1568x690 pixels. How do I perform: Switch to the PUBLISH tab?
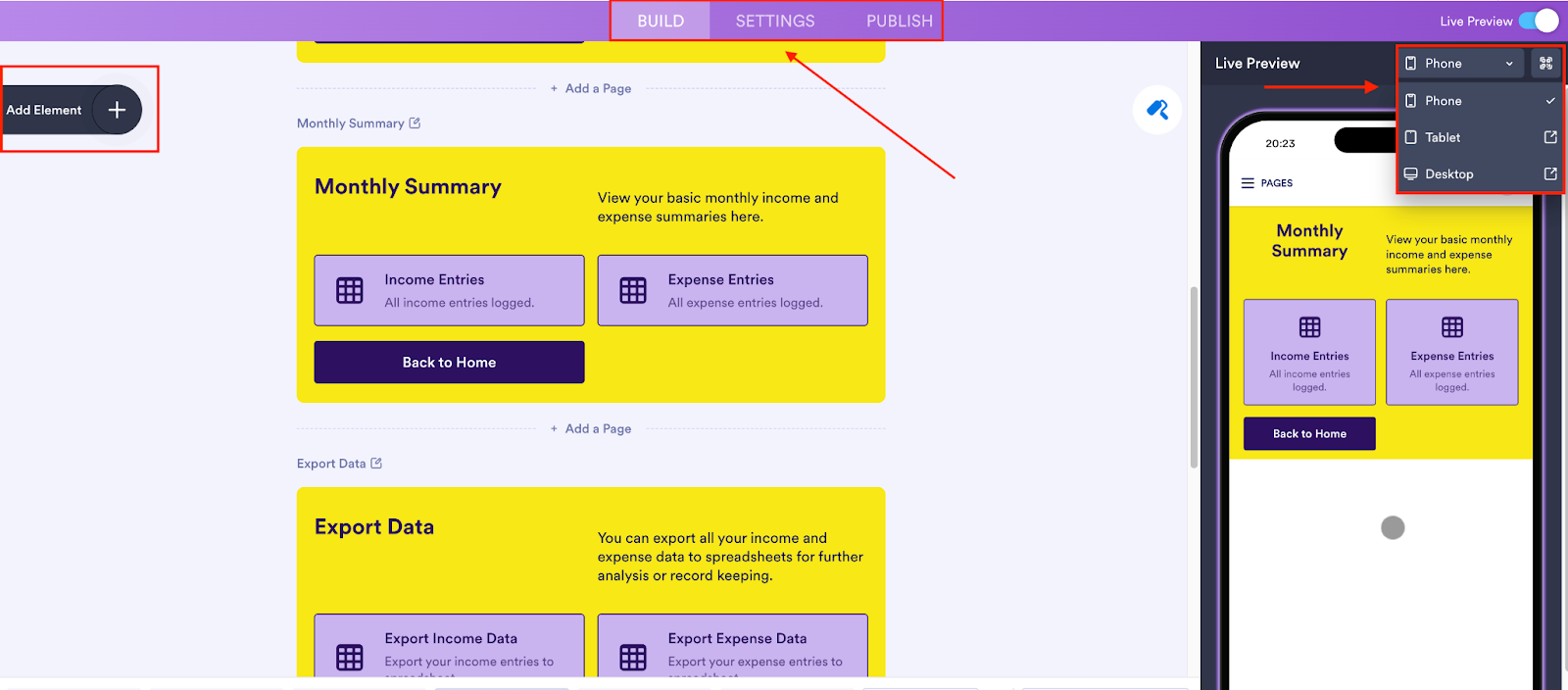(x=899, y=21)
